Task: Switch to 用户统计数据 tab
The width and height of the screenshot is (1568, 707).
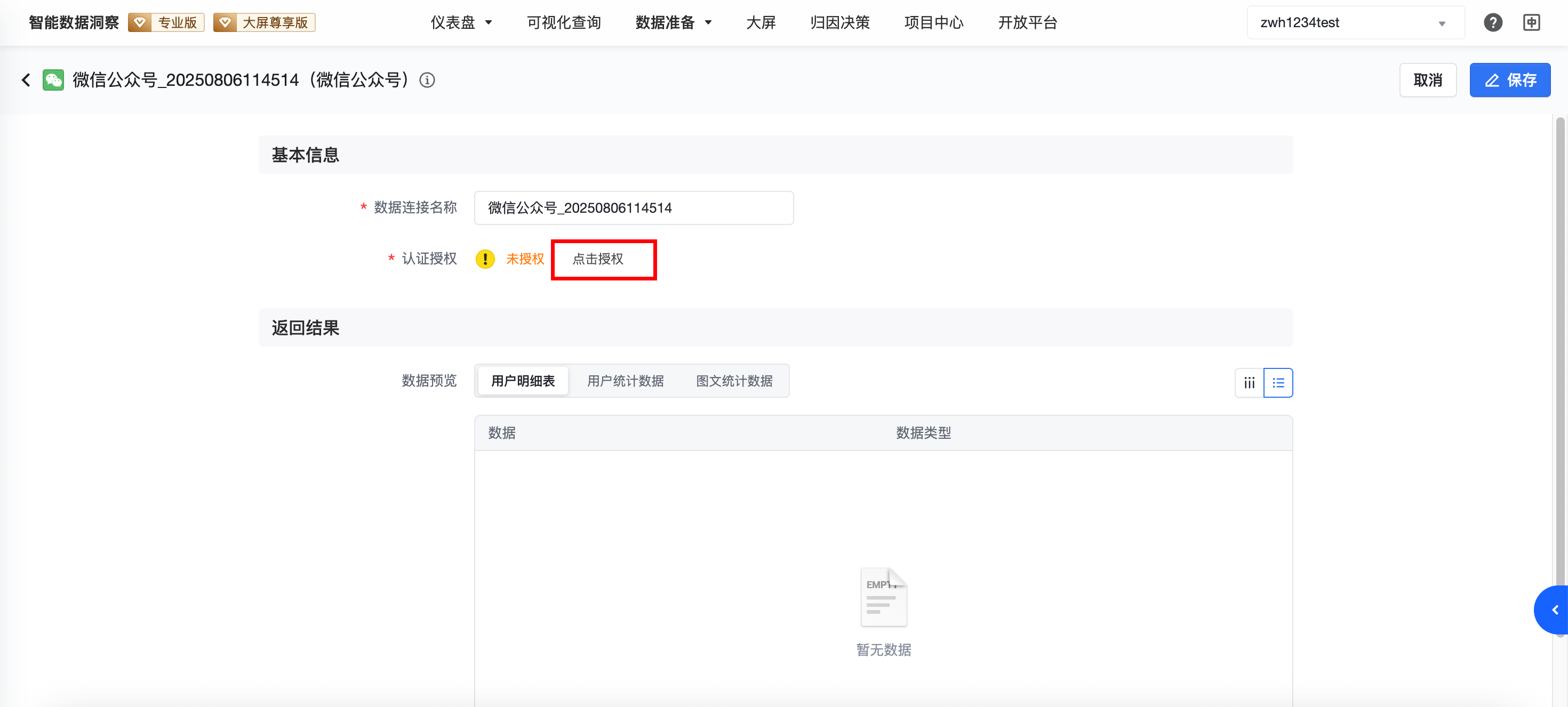Action: tap(625, 381)
